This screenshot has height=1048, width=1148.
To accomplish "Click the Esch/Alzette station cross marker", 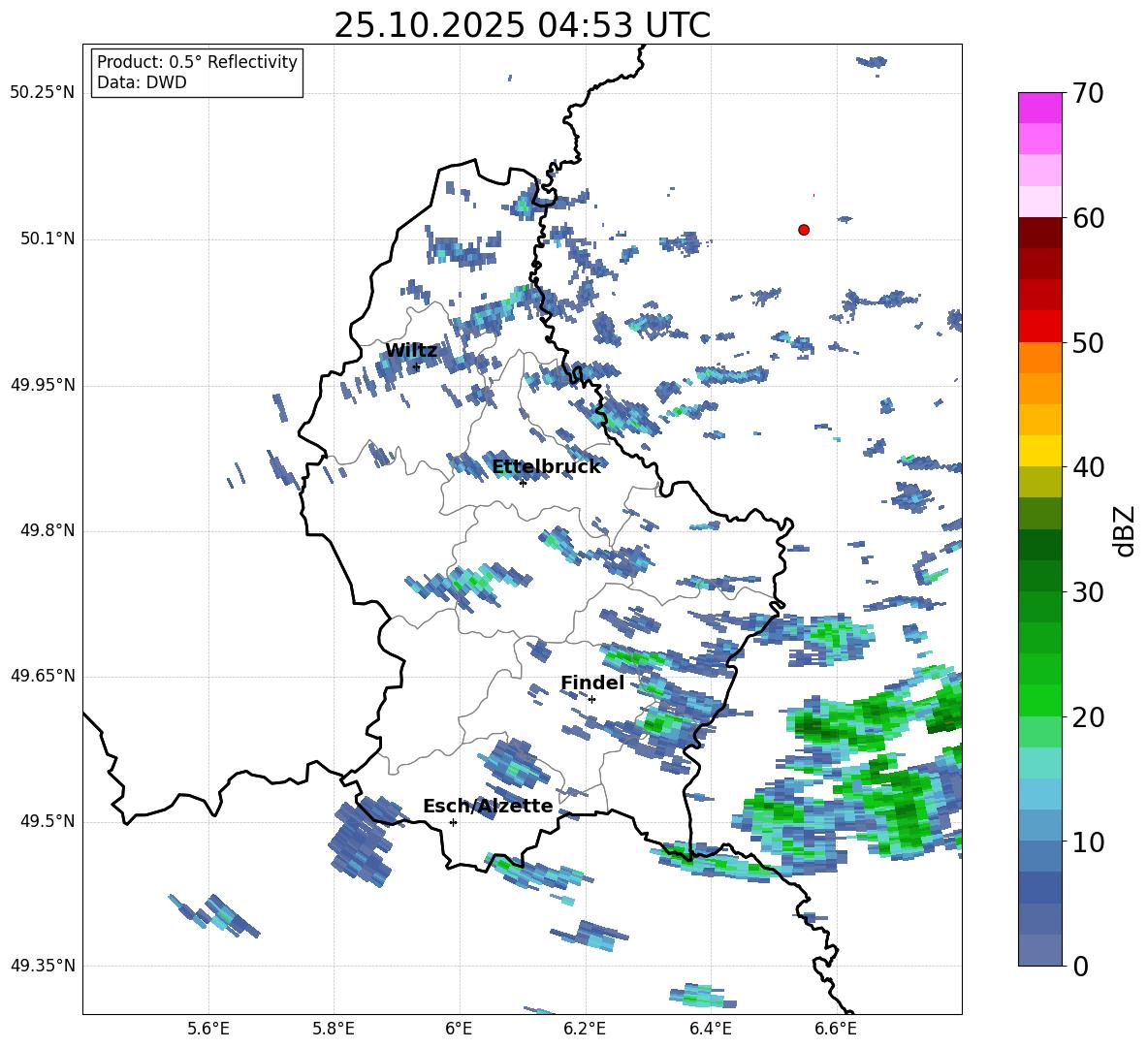I will click(453, 822).
